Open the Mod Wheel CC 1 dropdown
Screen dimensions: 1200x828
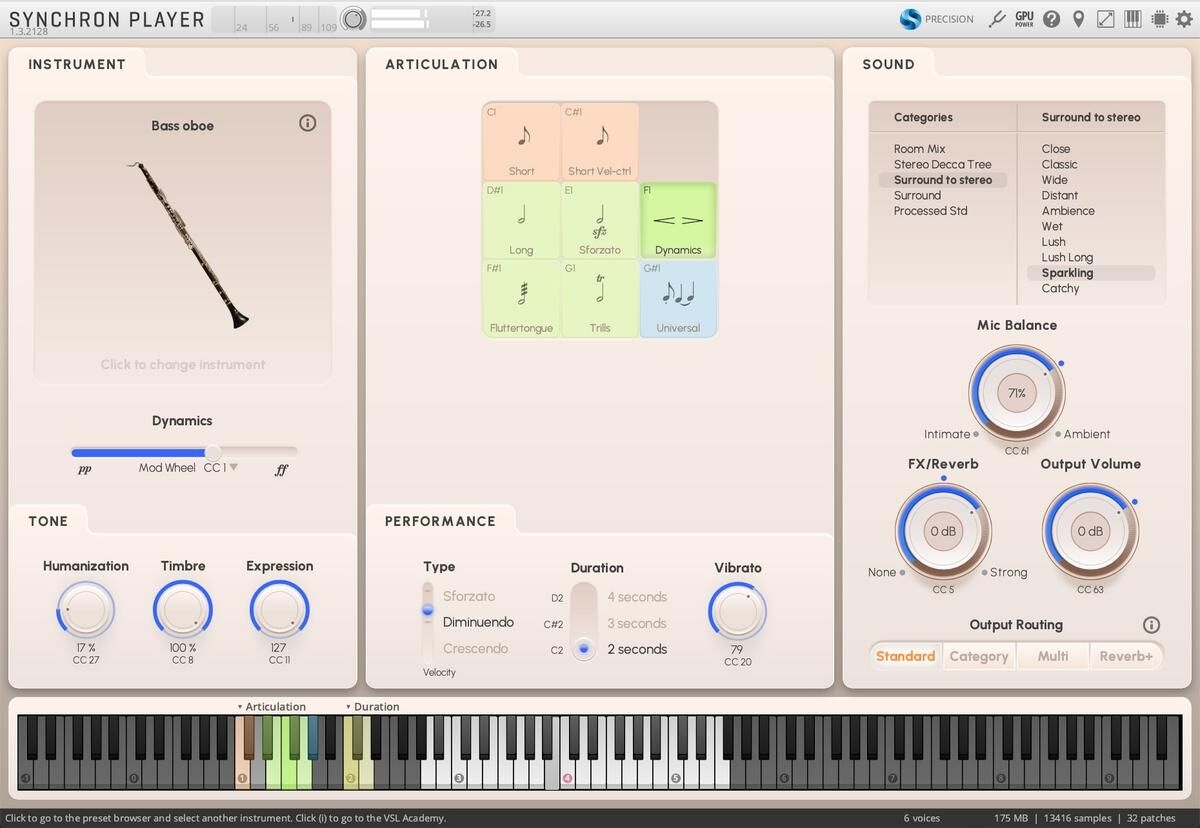pyautogui.click(x=233, y=467)
